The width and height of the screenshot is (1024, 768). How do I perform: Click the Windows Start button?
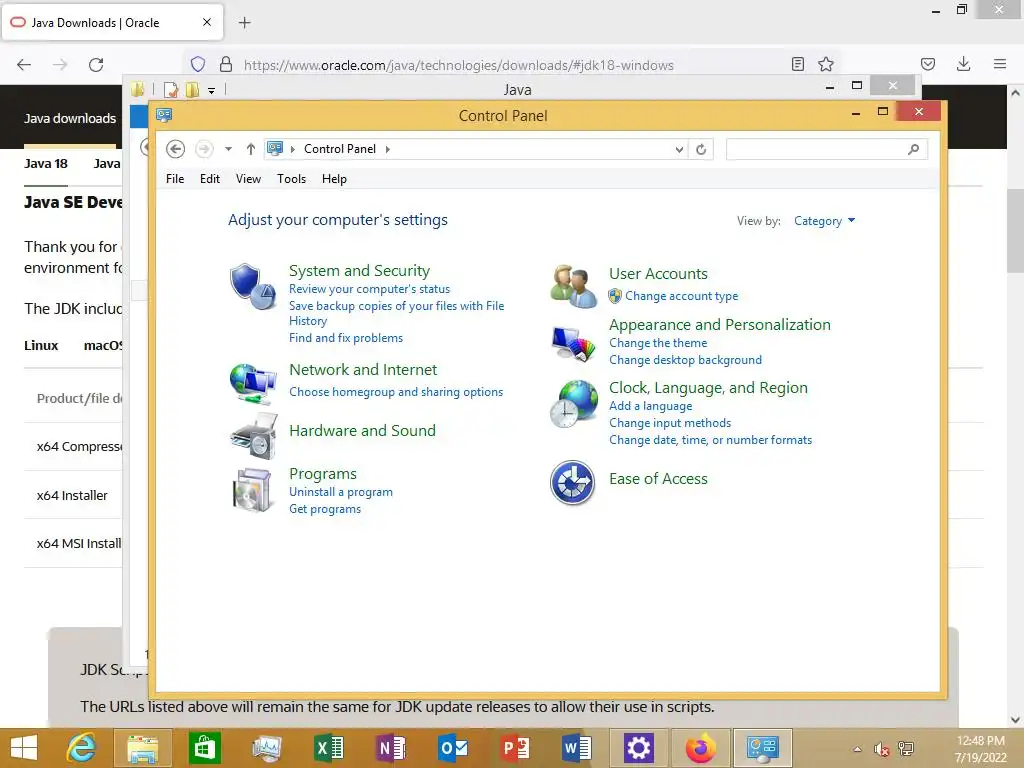[24, 748]
